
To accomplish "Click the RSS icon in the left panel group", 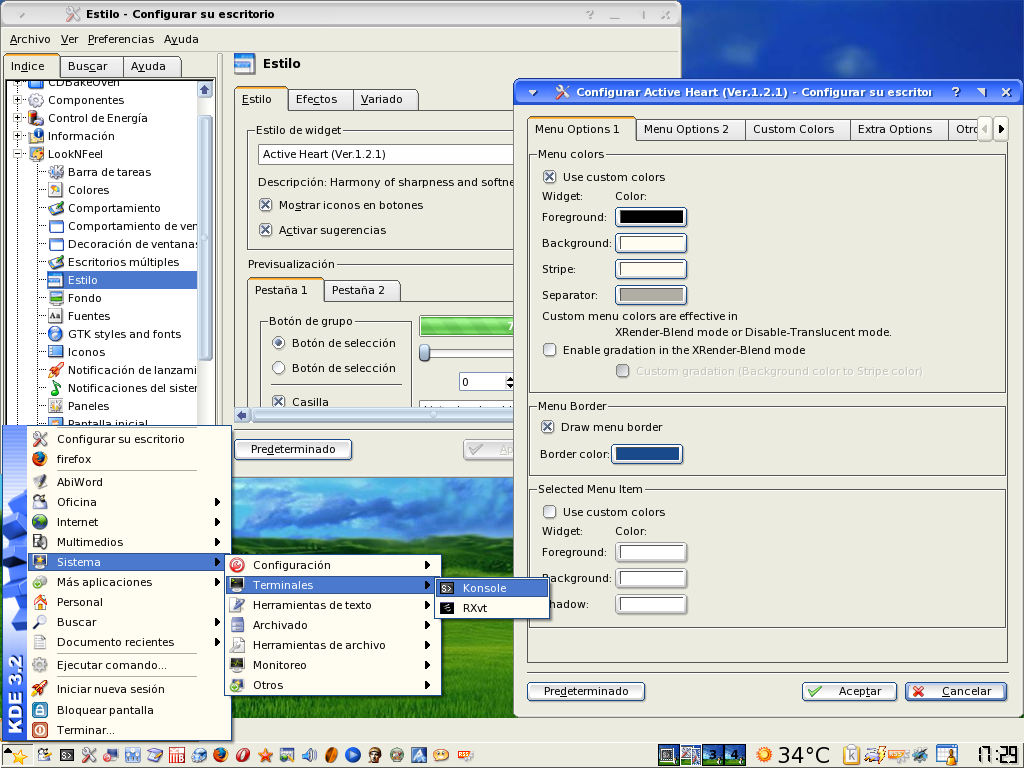I will click(x=464, y=755).
